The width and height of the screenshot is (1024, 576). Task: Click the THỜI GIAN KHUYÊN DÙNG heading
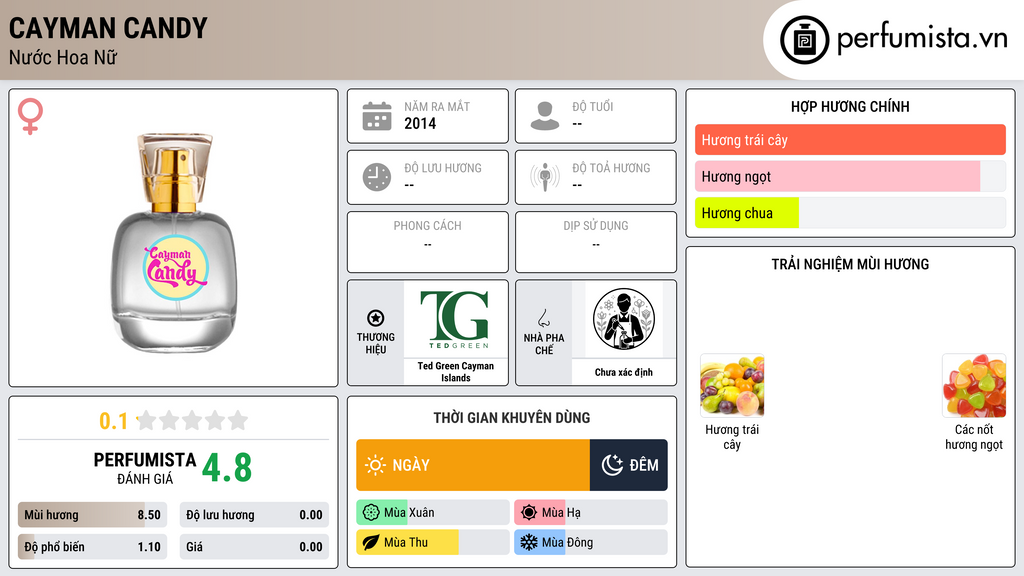point(512,418)
